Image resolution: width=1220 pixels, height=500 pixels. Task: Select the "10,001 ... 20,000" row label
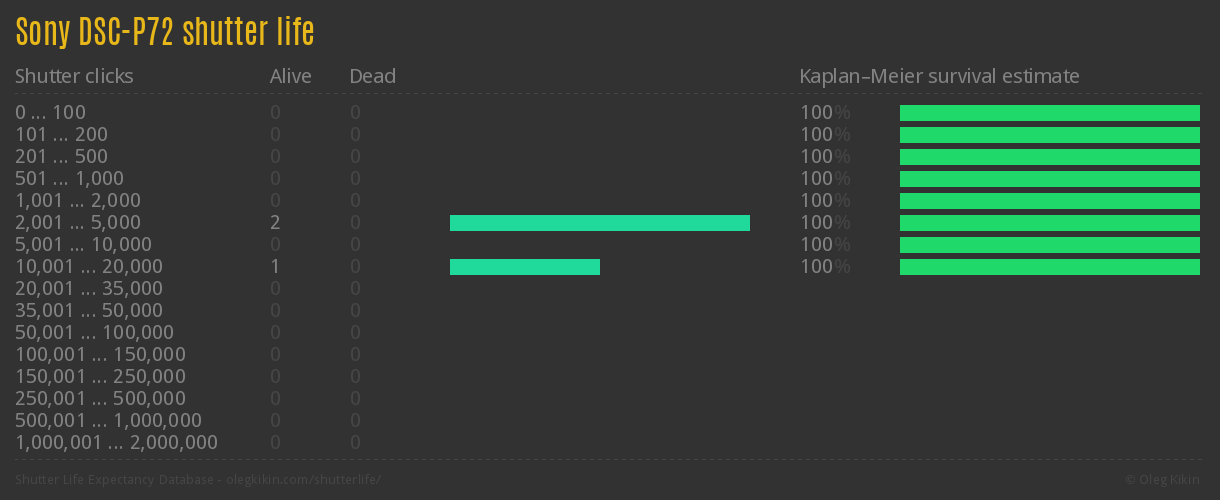[x=89, y=267]
